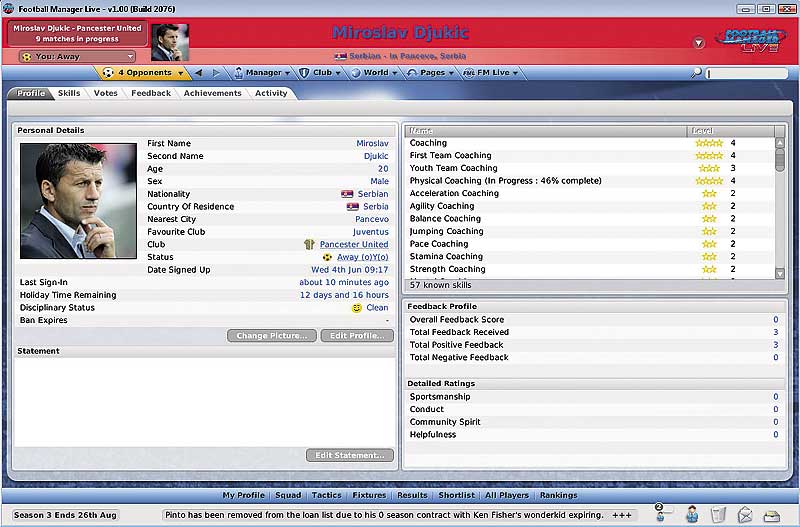The image size is (800, 527).
Task: Click the Overall Feedback Score row
Action: click(594, 320)
